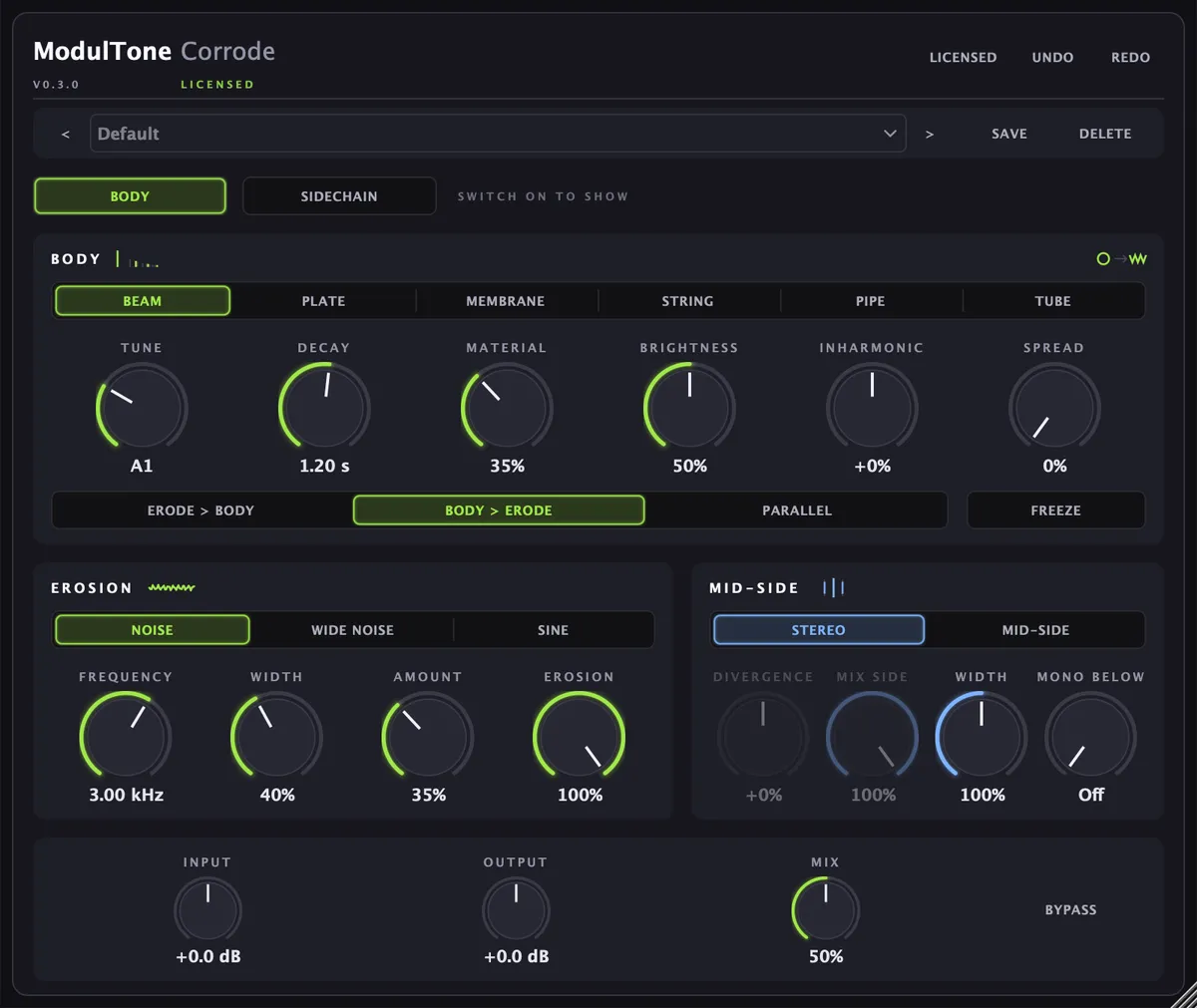Viewport: 1197px width, 1008px height.
Task: Select SINE erosion type
Action: point(554,630)
